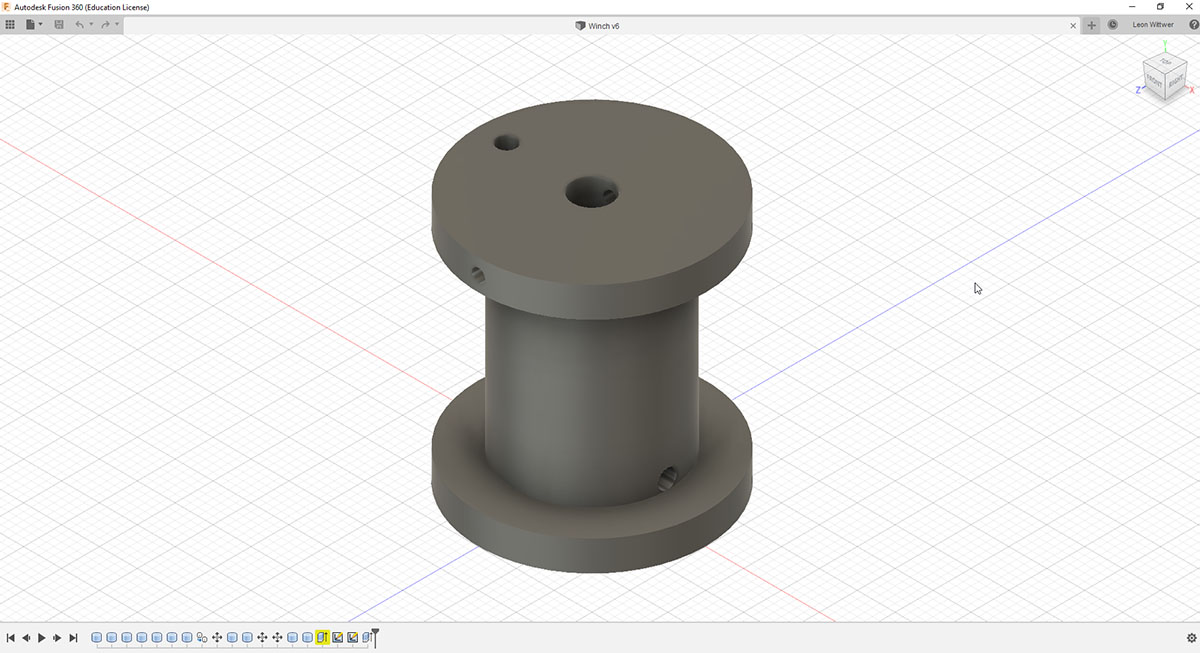
Task: Select the yellow highlighted timeline feature
Action: (x=323, y=638)
